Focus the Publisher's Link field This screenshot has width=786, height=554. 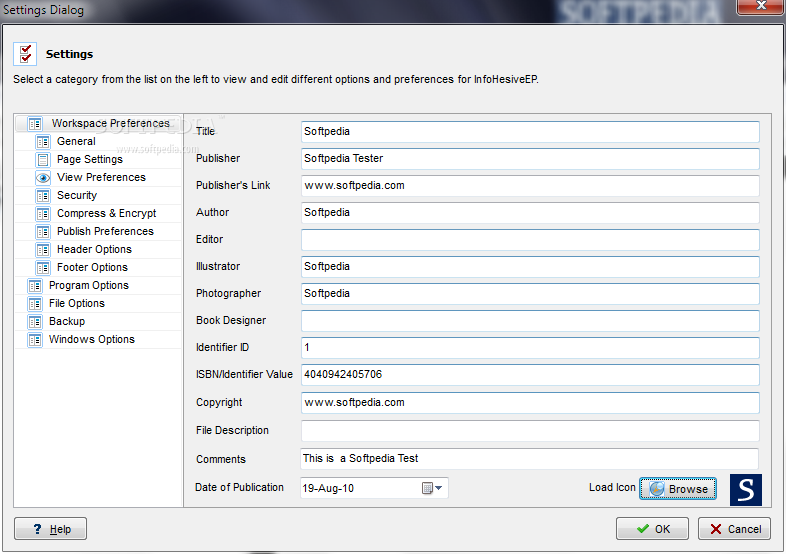pos(530,186)
